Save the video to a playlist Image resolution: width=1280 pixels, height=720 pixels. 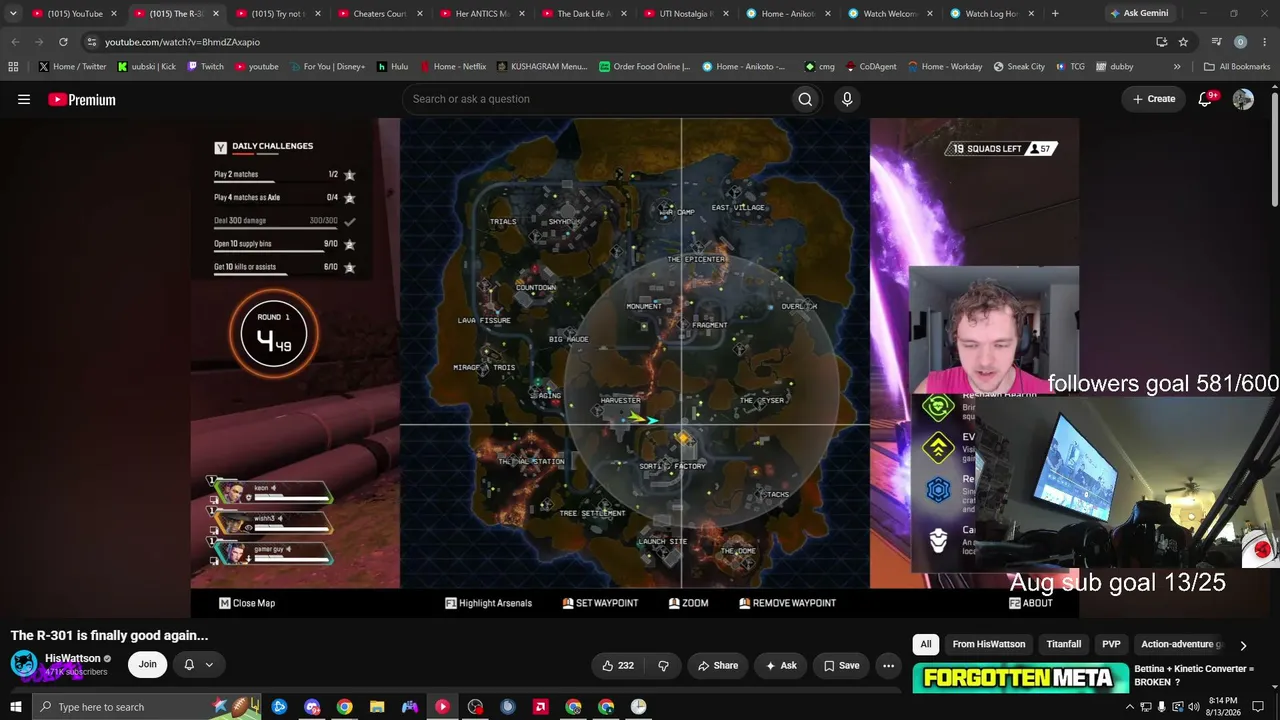pyautogui.click(x=841, y=665)
